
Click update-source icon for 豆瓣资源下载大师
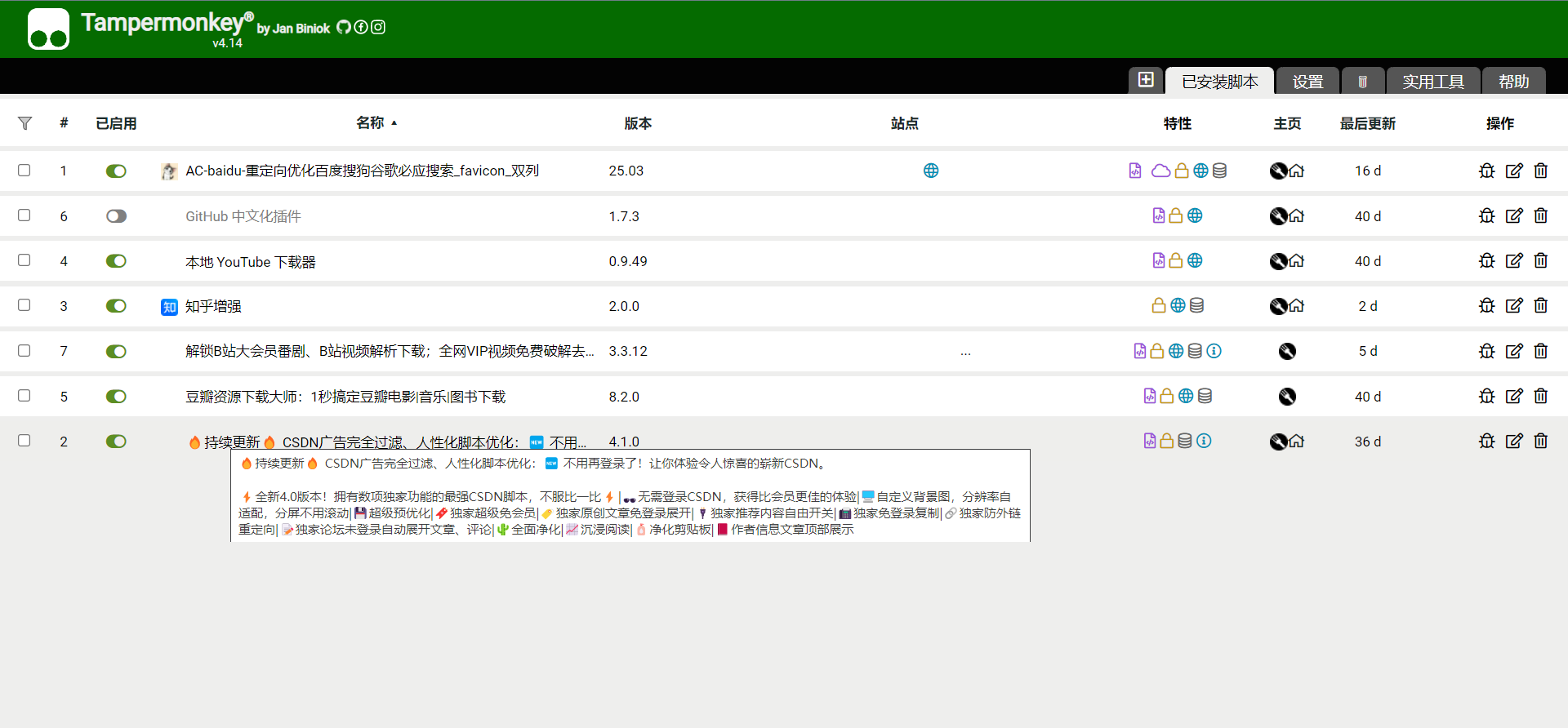tap(1287, 397)
